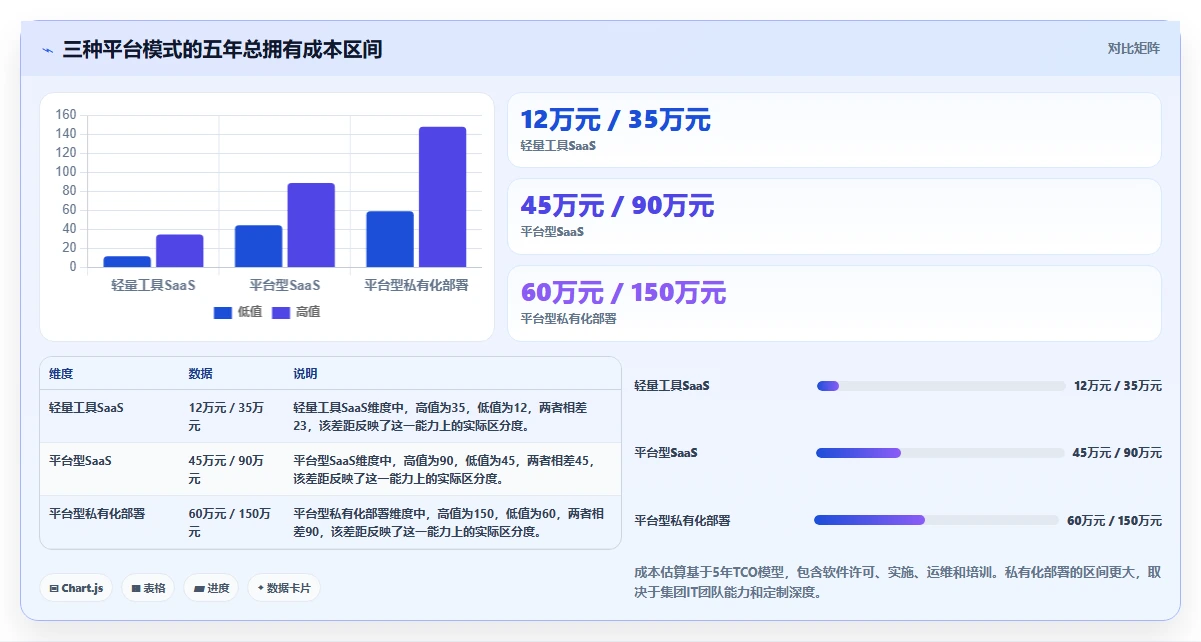The image size is (1201, 642).
Task: Click the 60万元 / 150万元 value beside the progress bar
Action: point(1114,521)
